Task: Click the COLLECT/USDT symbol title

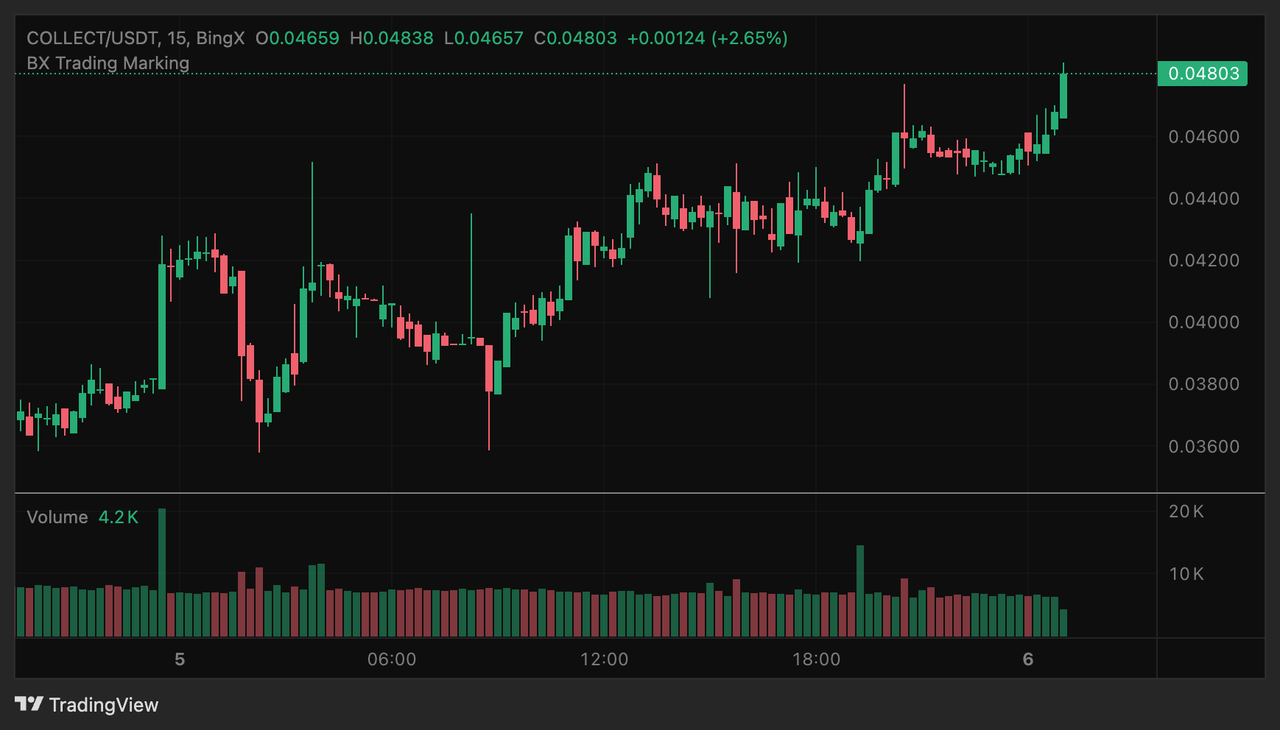Action: click(x=91, y=38)
